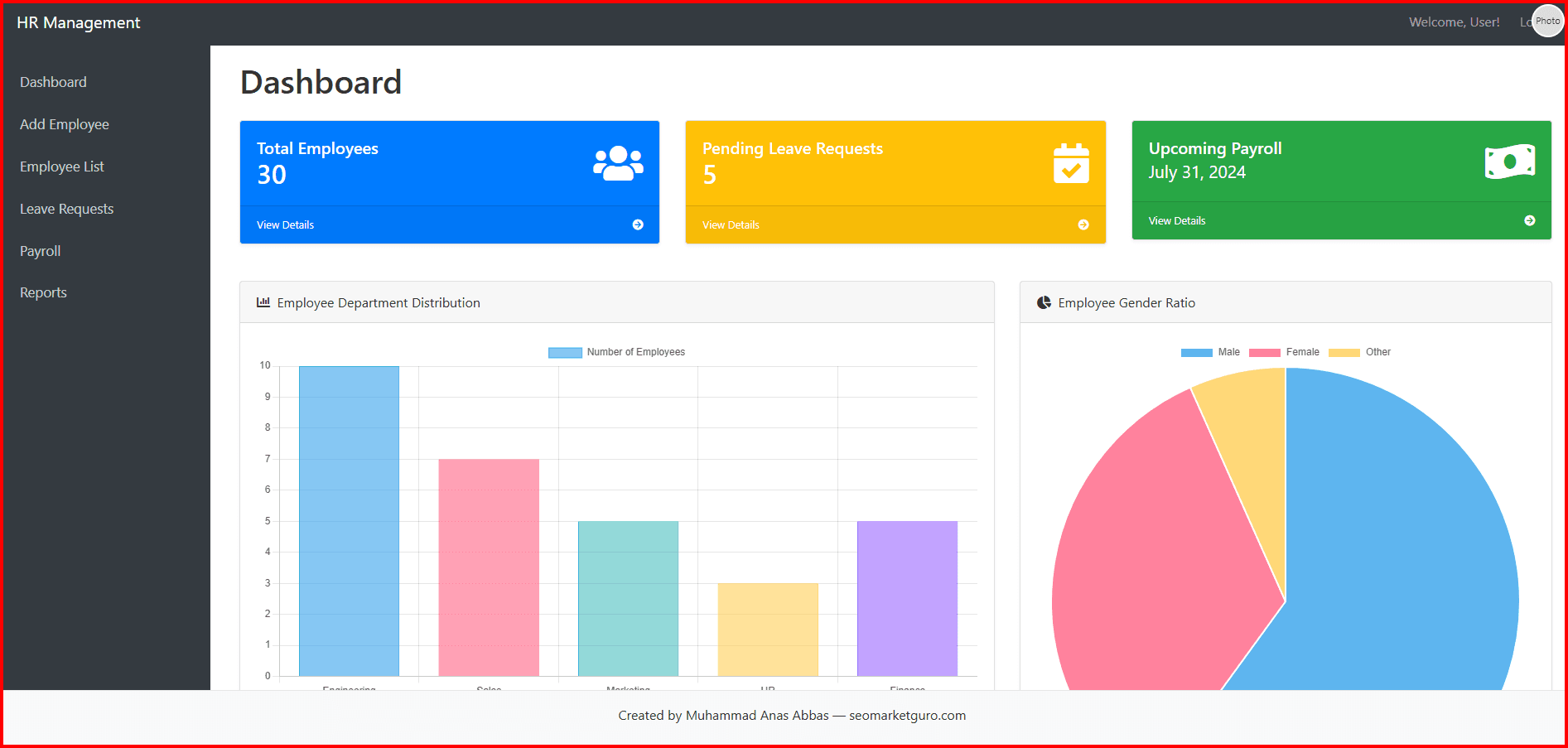
Task: Open the Payroll sidebar item
Action: point(40,251)
